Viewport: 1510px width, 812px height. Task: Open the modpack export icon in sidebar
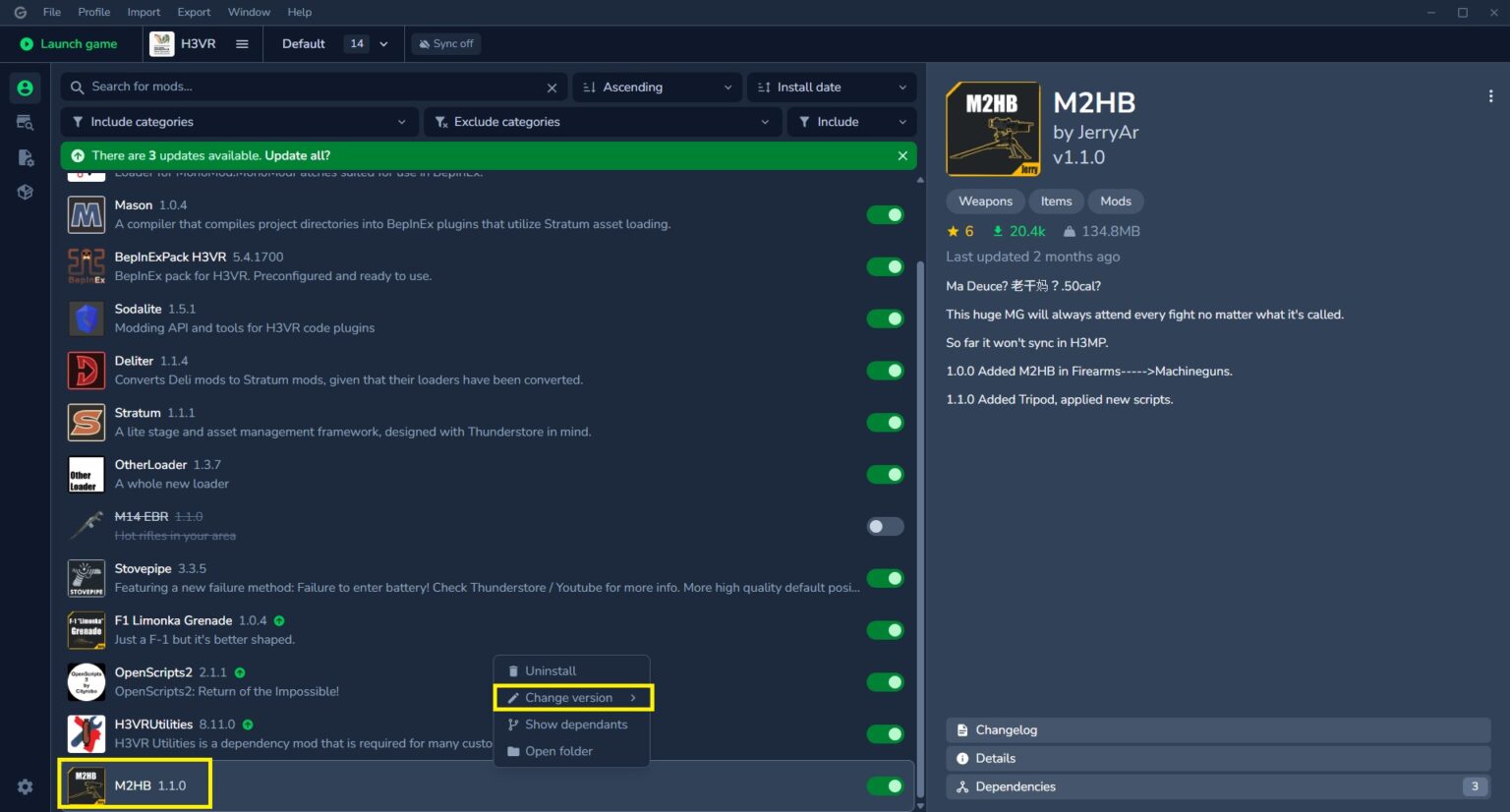[x=25, y=192]
